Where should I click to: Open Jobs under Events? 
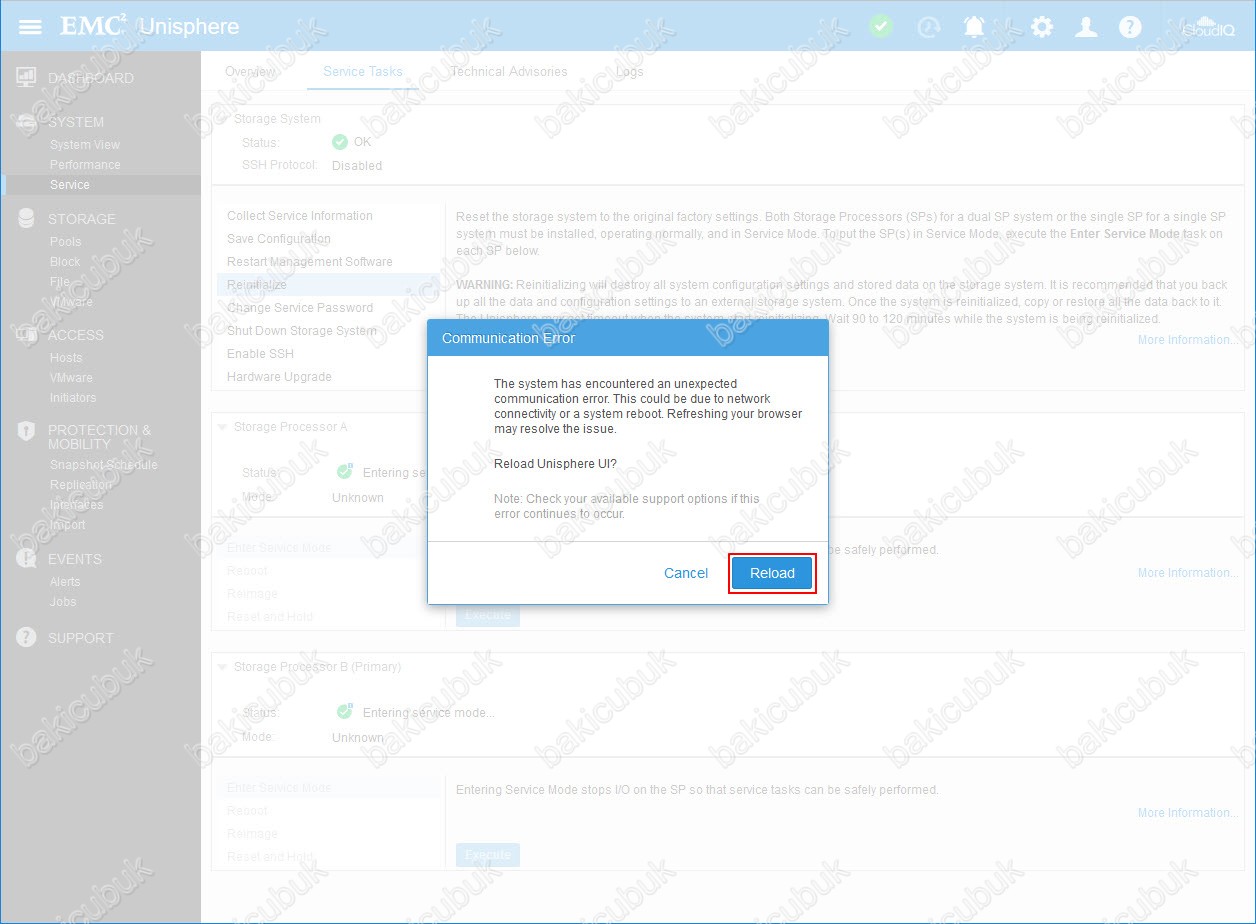point(63,602)
